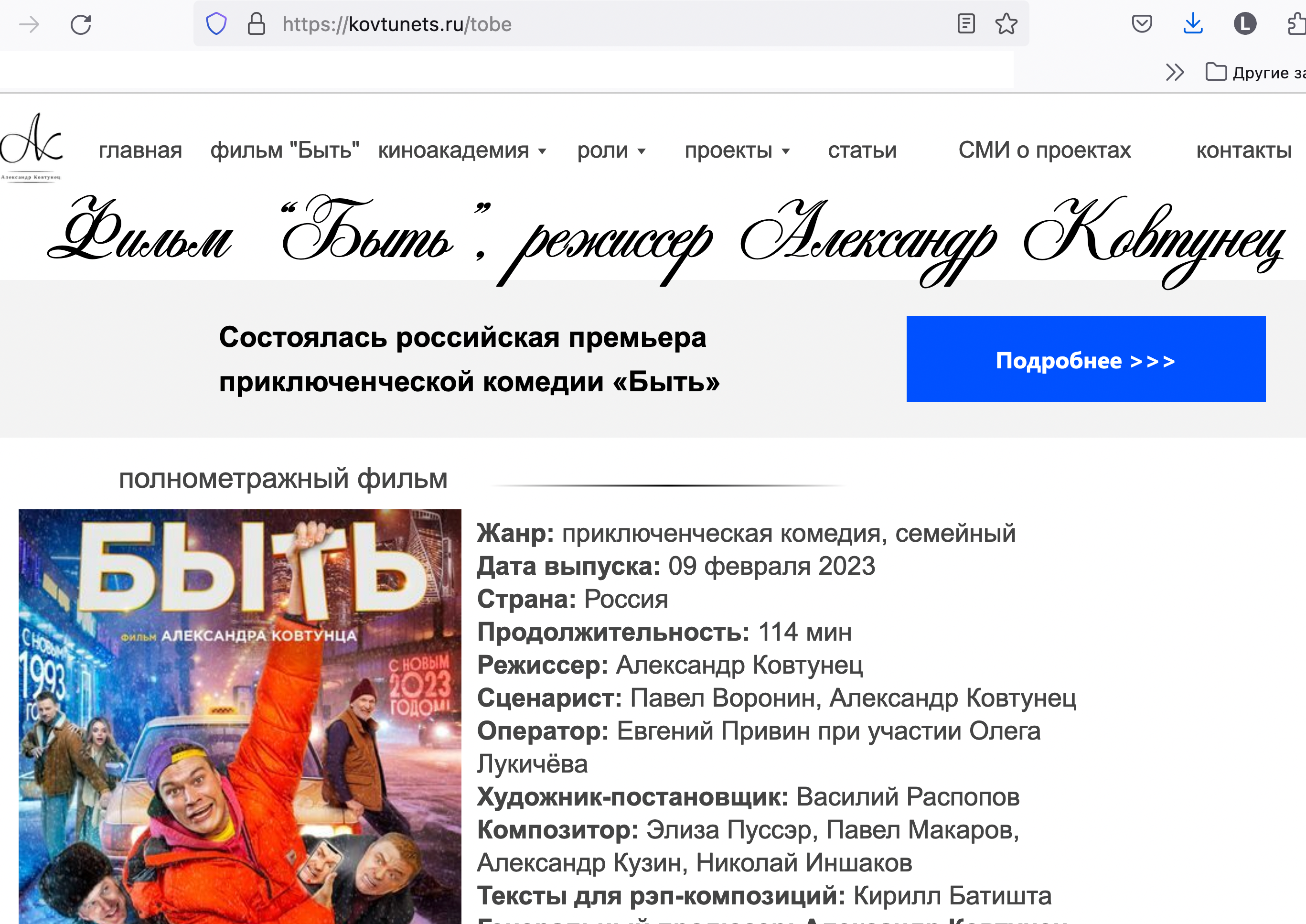Image resolution: width=1306 pixels, height=924 pixels.
Task: Save page to Pocket icon
Action: click(1142, 24)
